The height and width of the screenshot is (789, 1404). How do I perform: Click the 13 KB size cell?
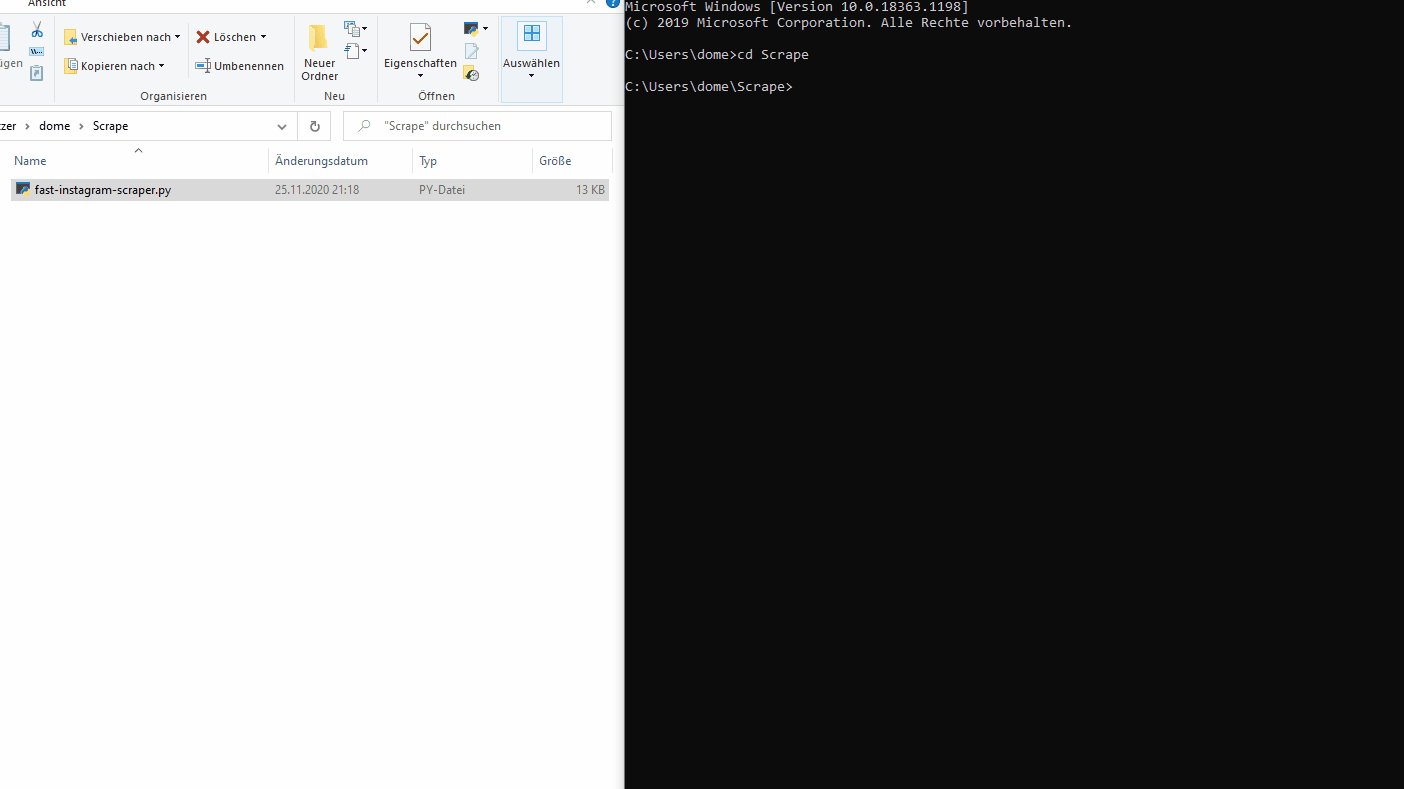(590, 190)
